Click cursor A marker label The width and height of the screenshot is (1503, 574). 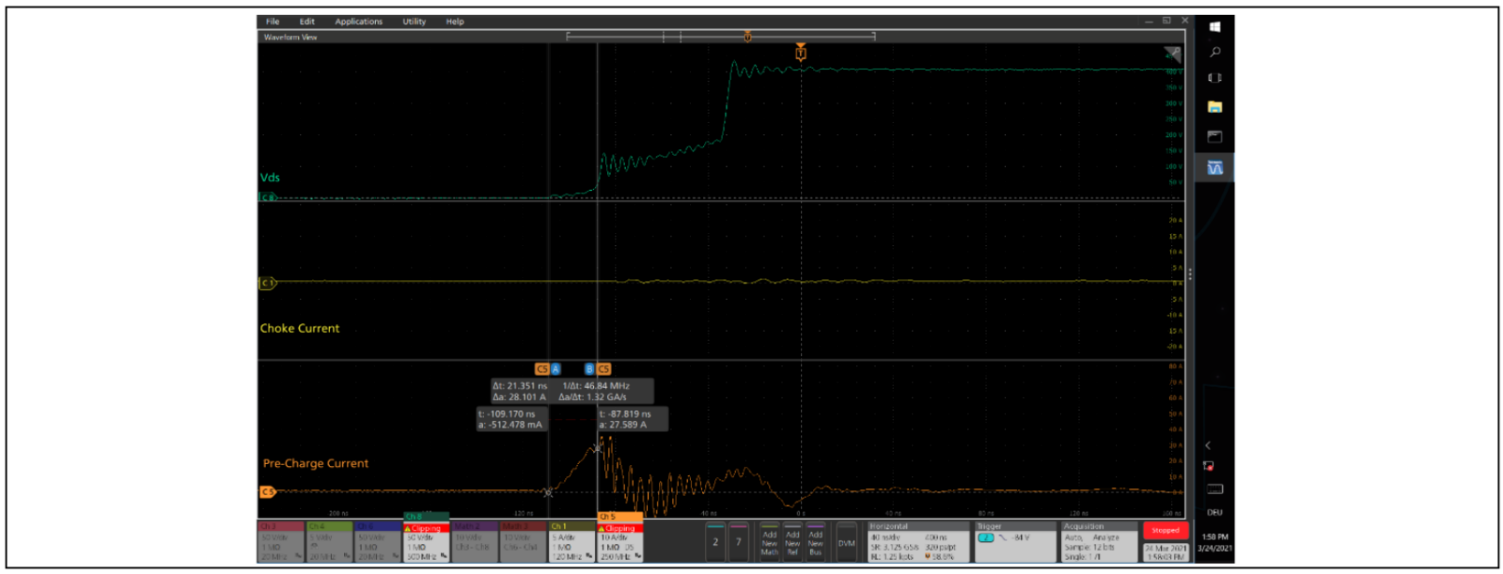pos(556,369)
